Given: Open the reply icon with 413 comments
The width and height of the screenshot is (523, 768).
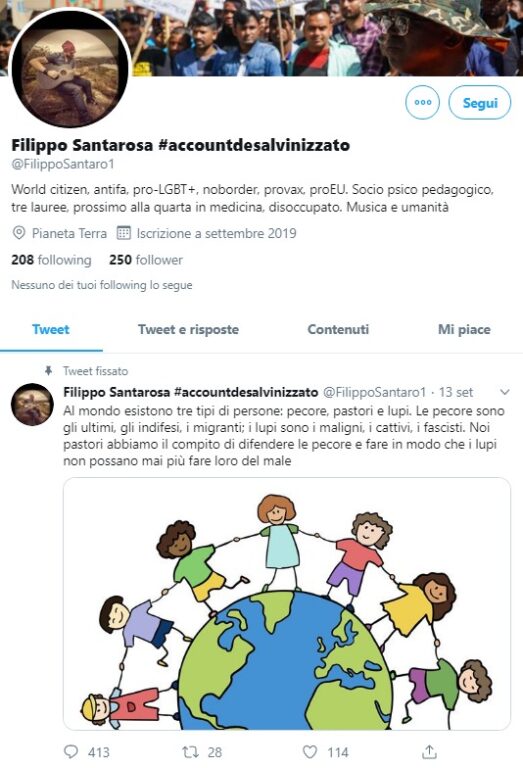Looking at the screenshot, I should click(x=71, y=751).
